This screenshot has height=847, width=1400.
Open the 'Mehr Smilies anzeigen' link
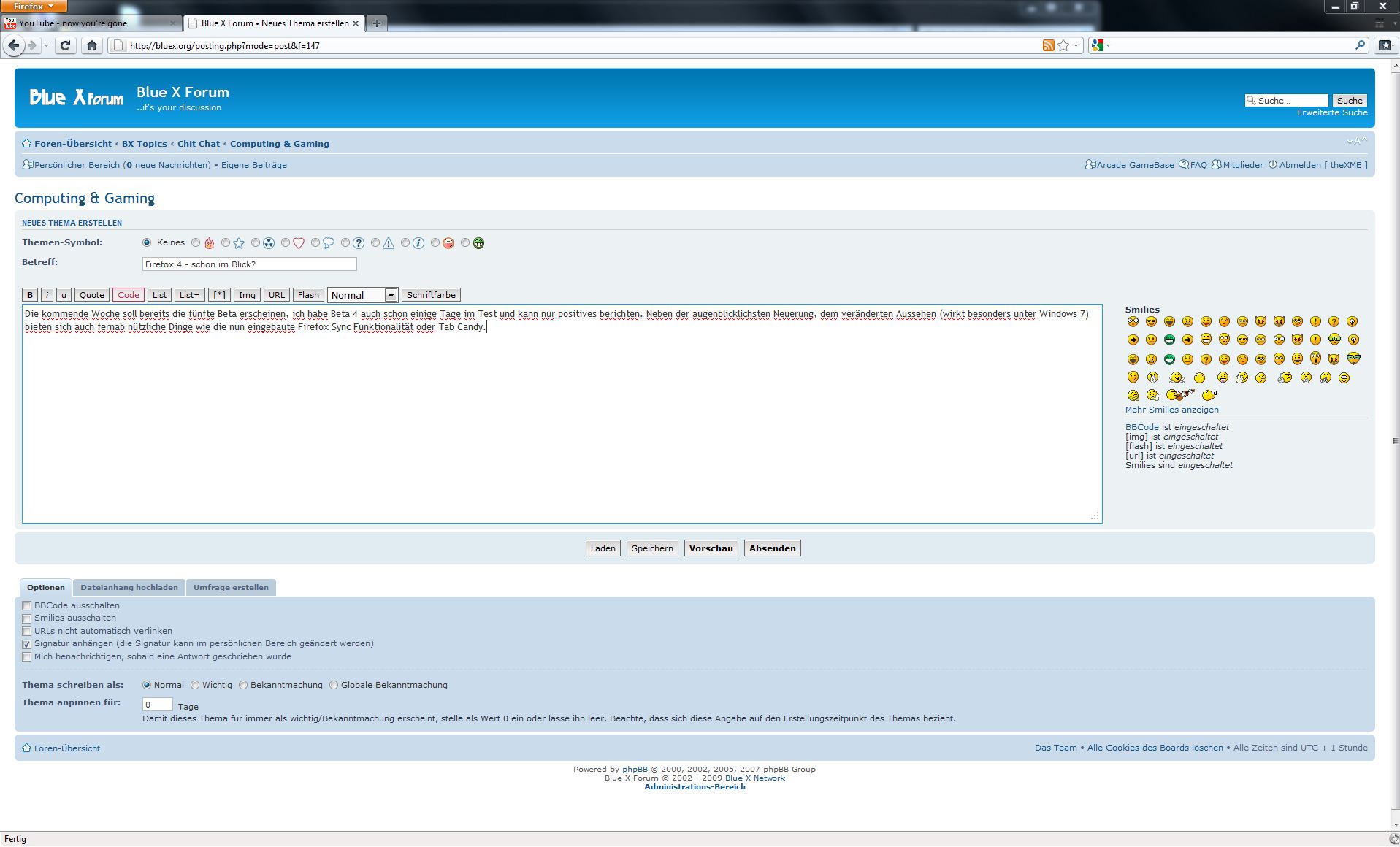tap(1171, 410)
